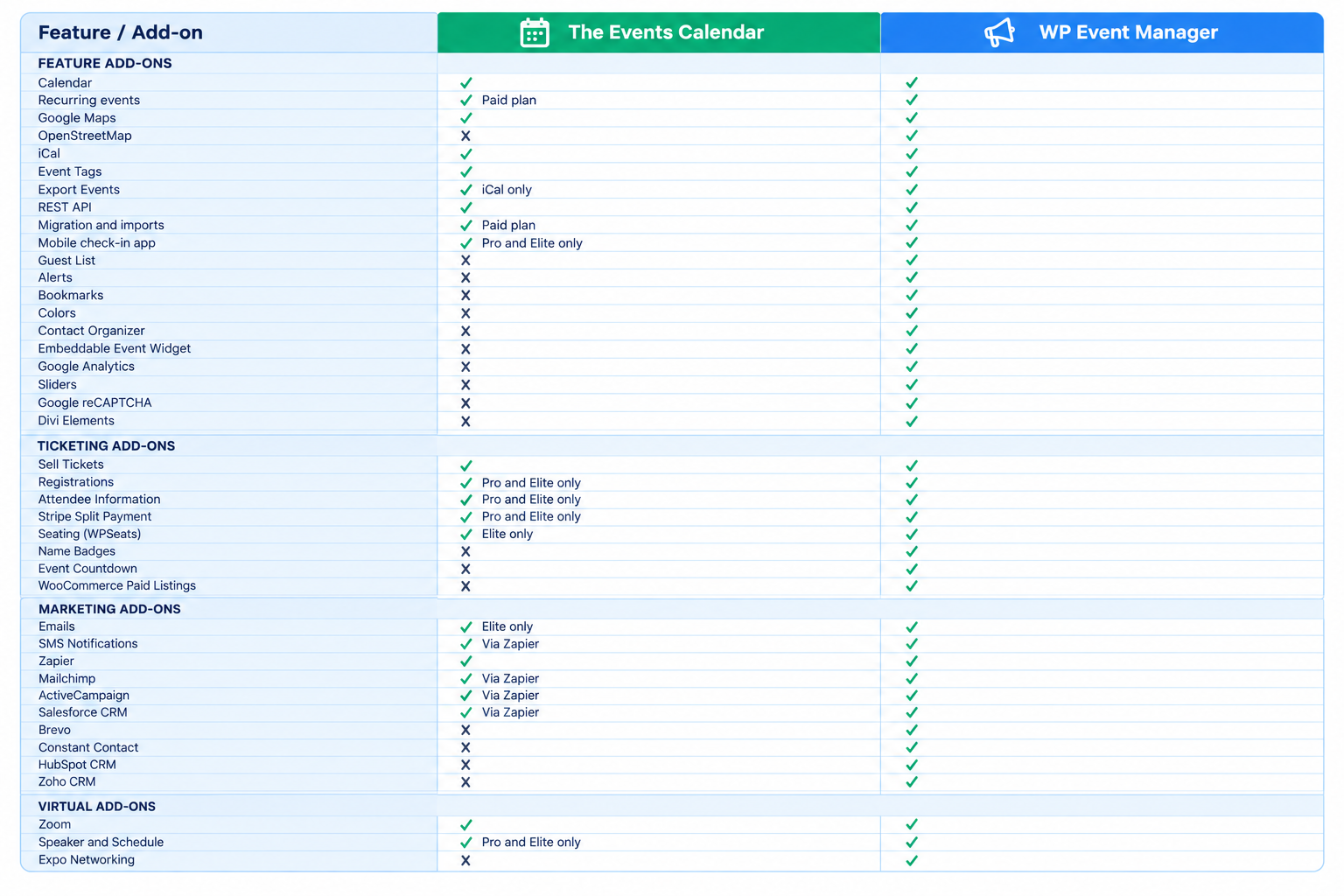Click the Feature / Add-on header label

(121, 32)
